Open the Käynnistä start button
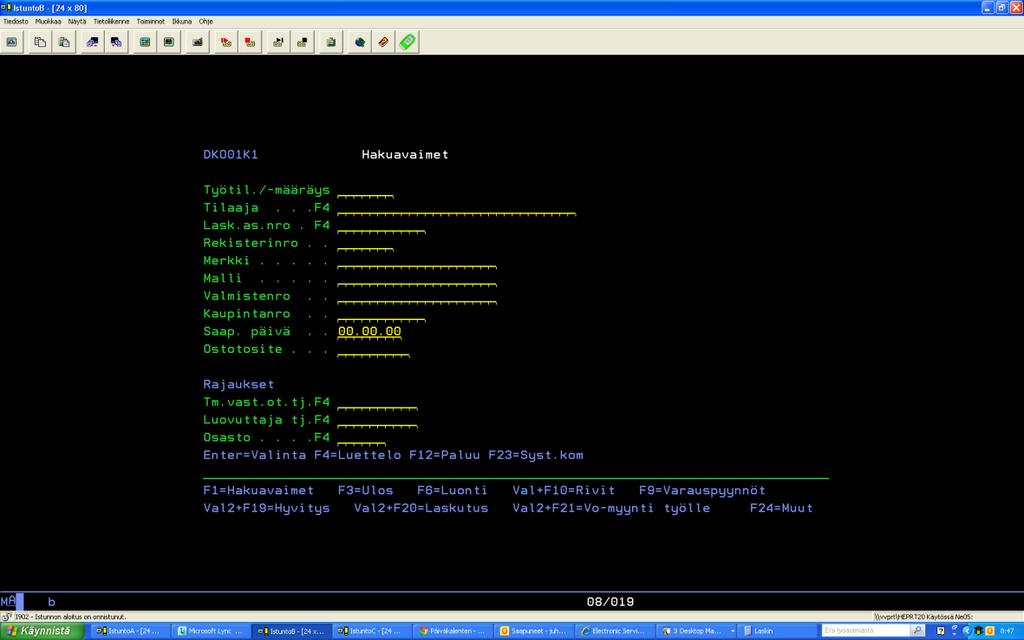The height and width of the screenshot is (640, 1024). 42,631
